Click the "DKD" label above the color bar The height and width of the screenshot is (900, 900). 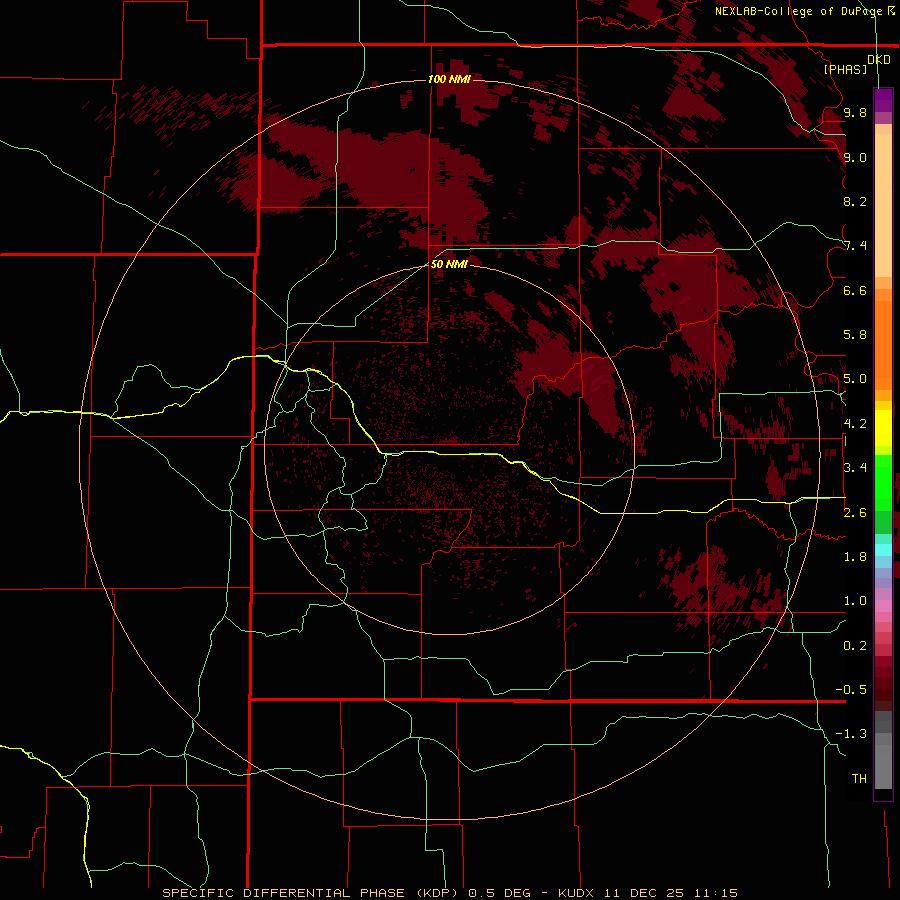pyautogui.click(x=879, y=60)
